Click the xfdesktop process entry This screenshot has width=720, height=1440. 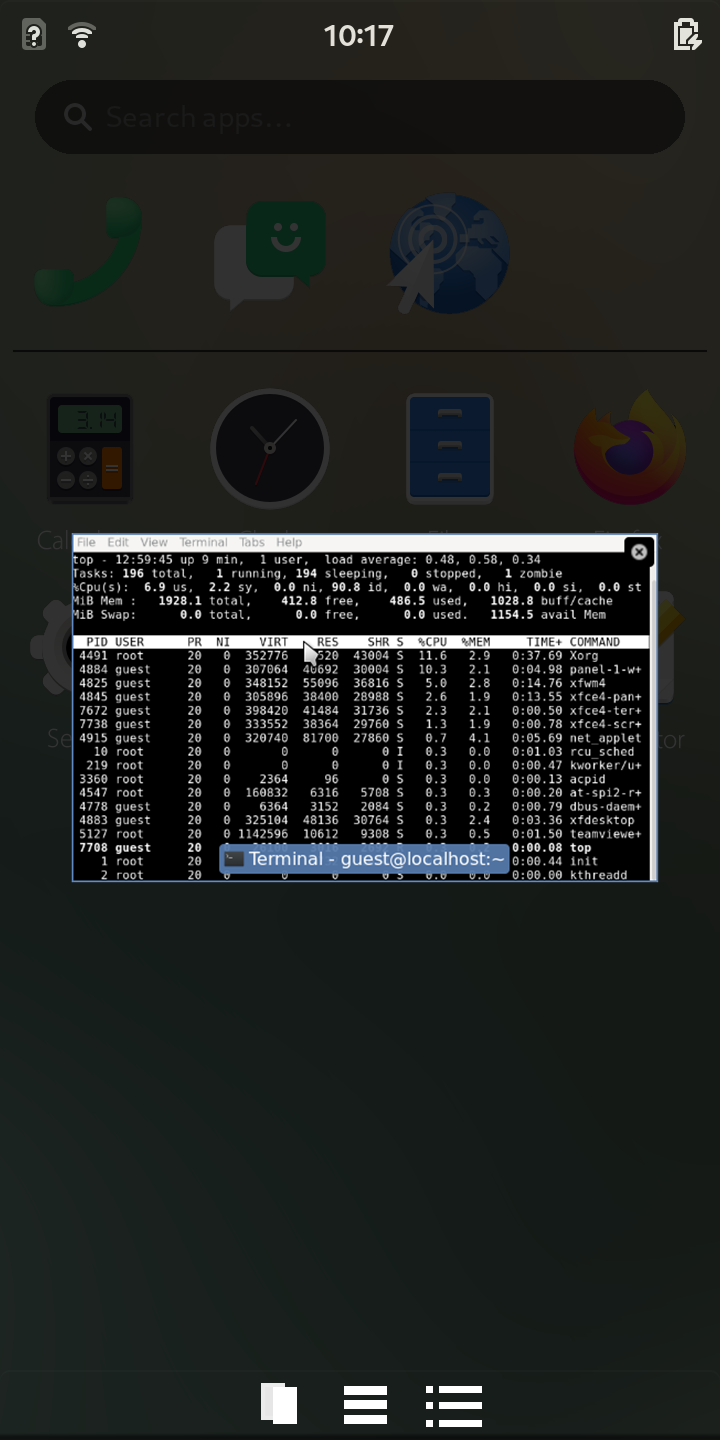coord(362,820)
